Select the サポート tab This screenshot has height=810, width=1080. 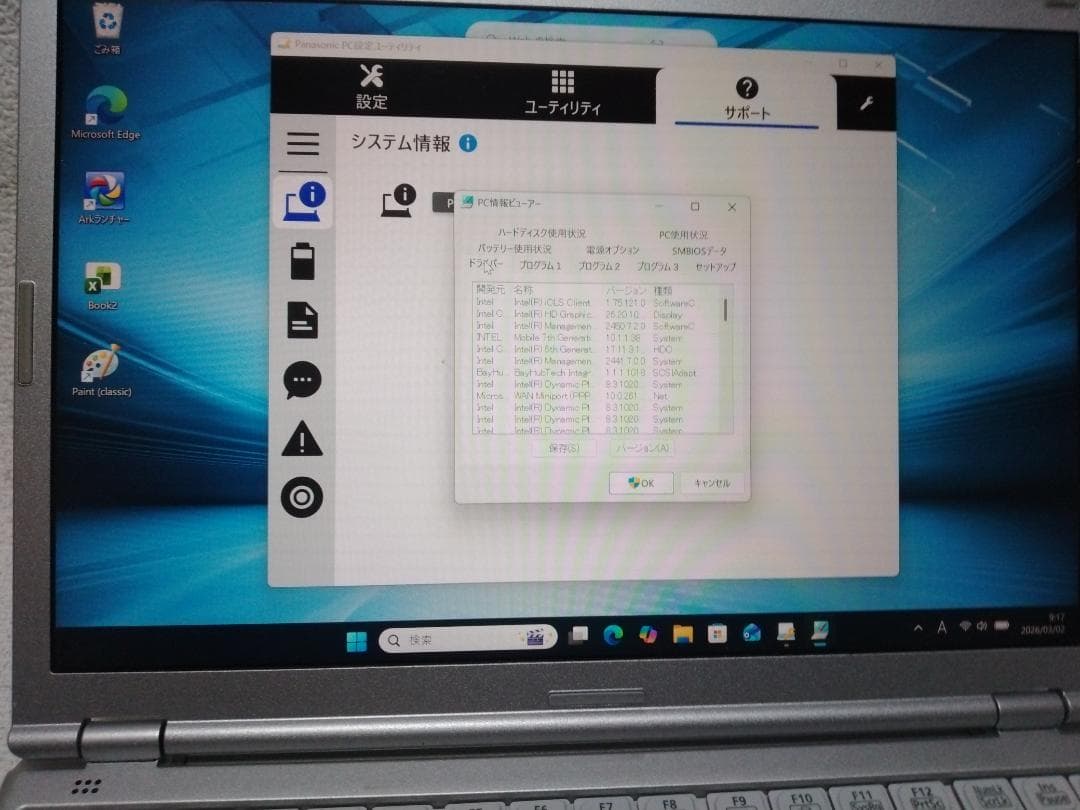point(747,98)
